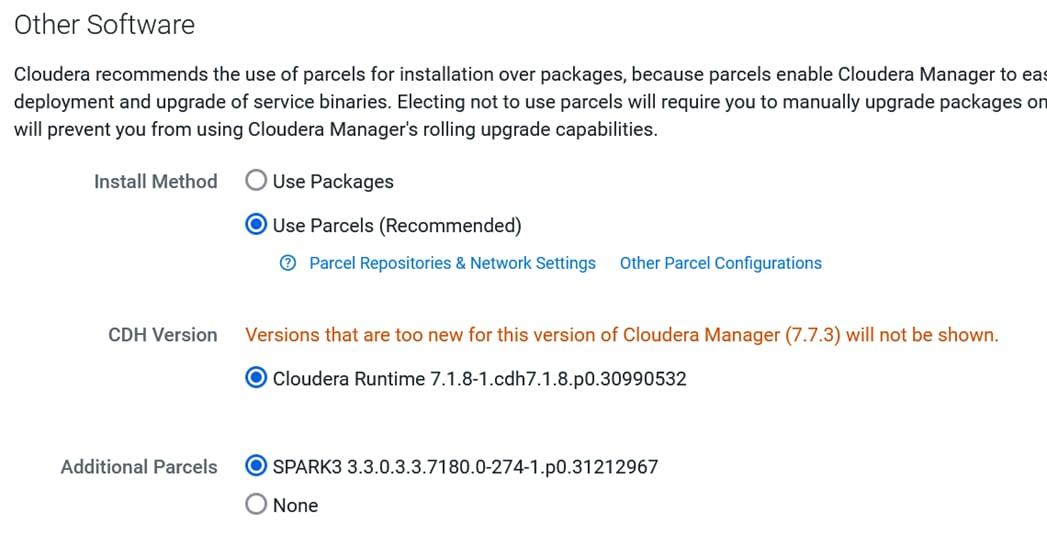Click the None option label text
The height and width of the screenshot is (557, 1047).
295,506
